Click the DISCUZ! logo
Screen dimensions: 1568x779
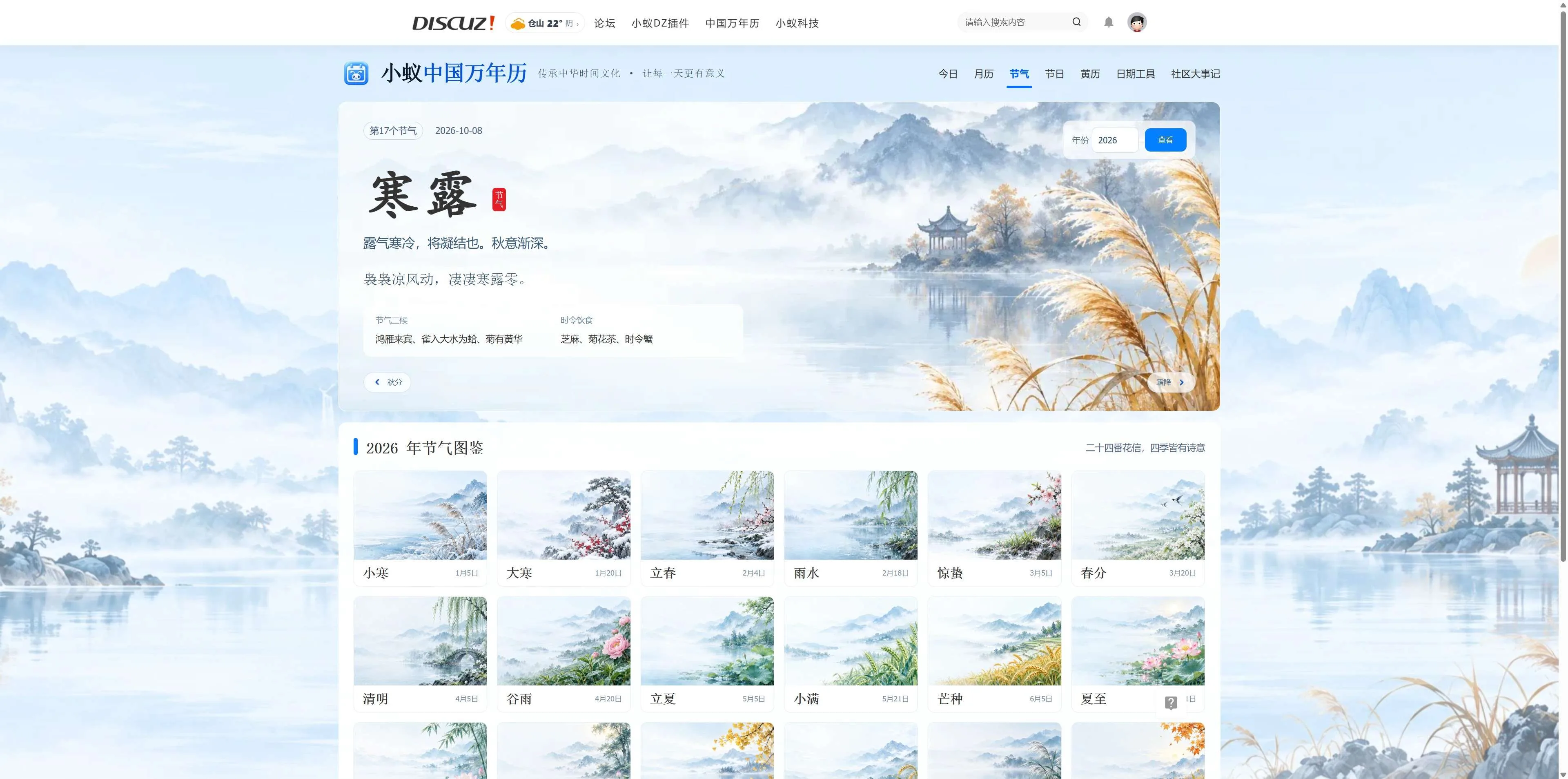pyautogui.click(x=454, y=23)
